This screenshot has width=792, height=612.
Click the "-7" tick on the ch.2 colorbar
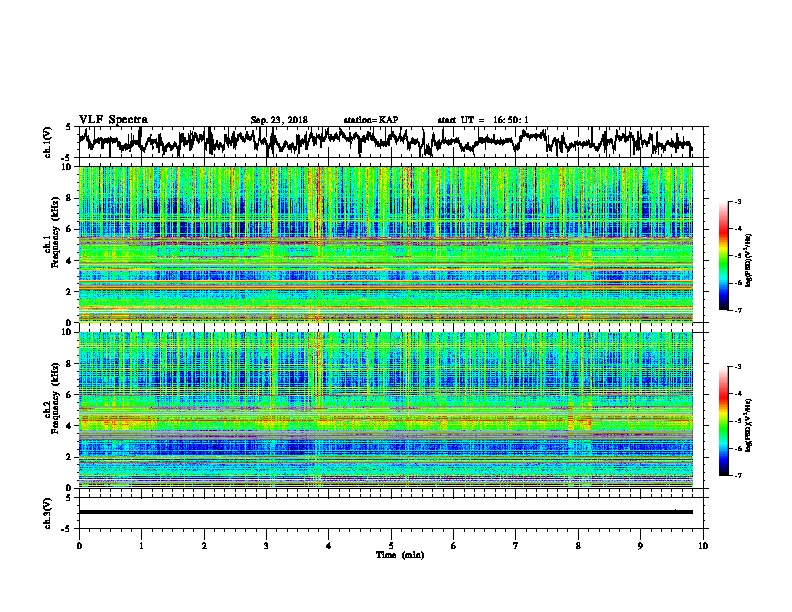738,476
